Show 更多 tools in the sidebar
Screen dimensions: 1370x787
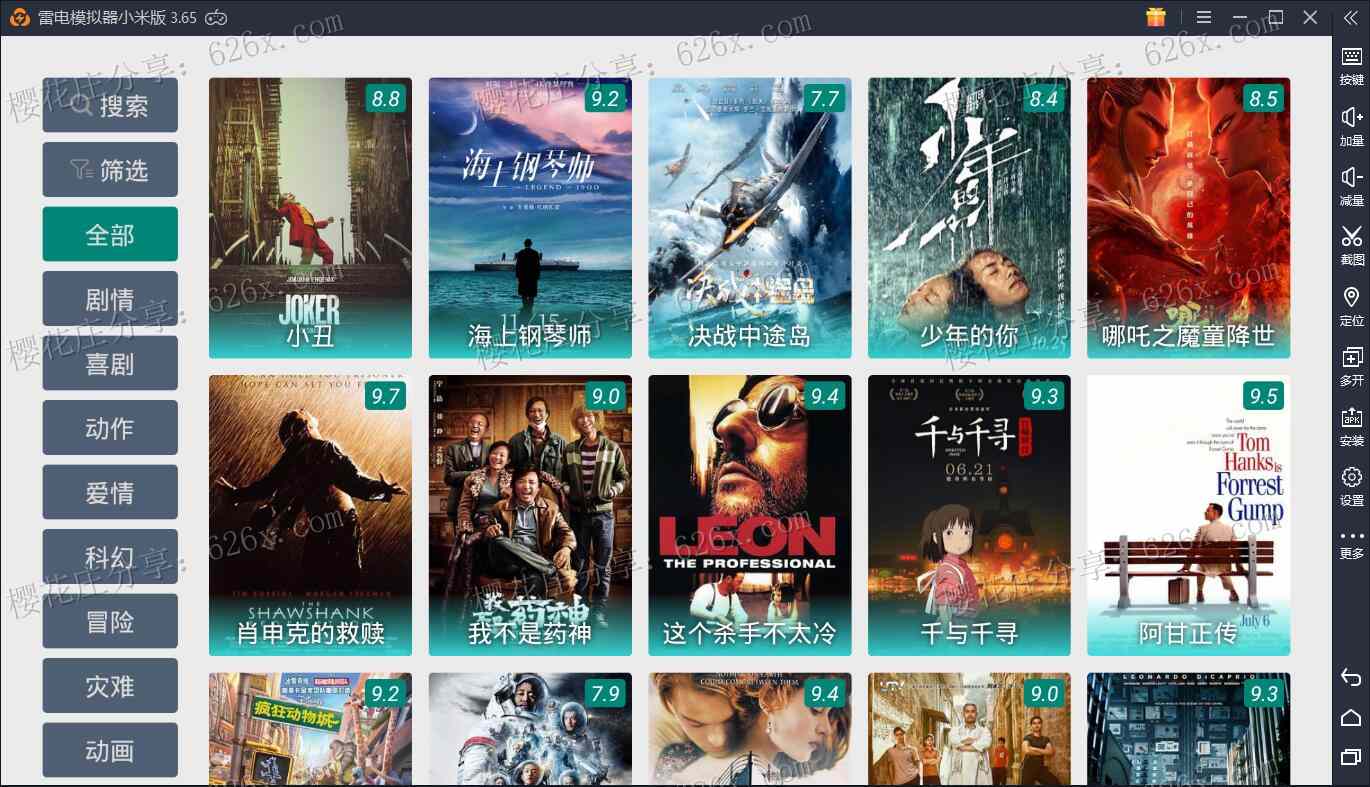(x=1351, y=544)
